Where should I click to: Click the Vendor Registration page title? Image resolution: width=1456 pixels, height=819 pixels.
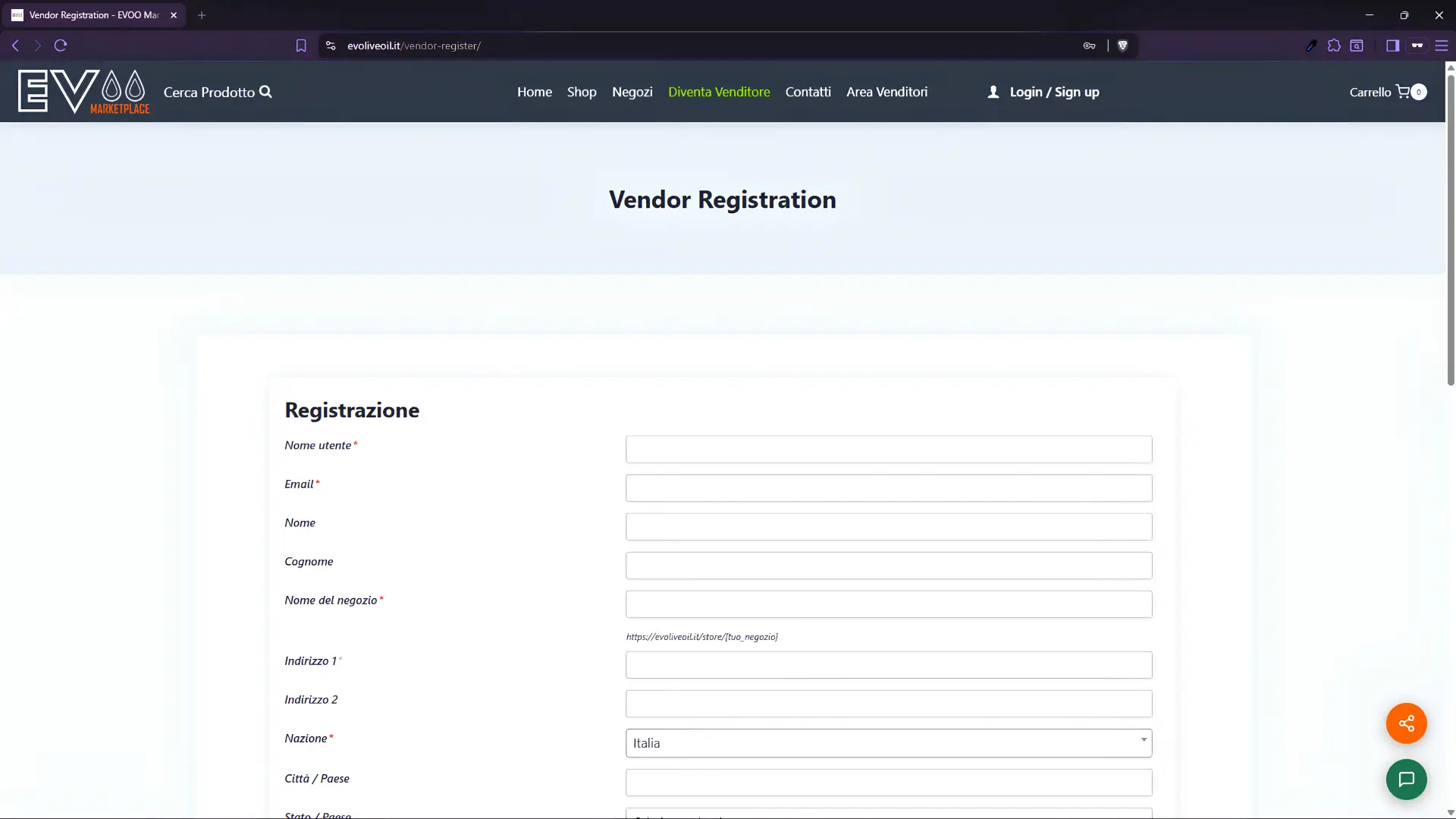(x=722, y=199)
